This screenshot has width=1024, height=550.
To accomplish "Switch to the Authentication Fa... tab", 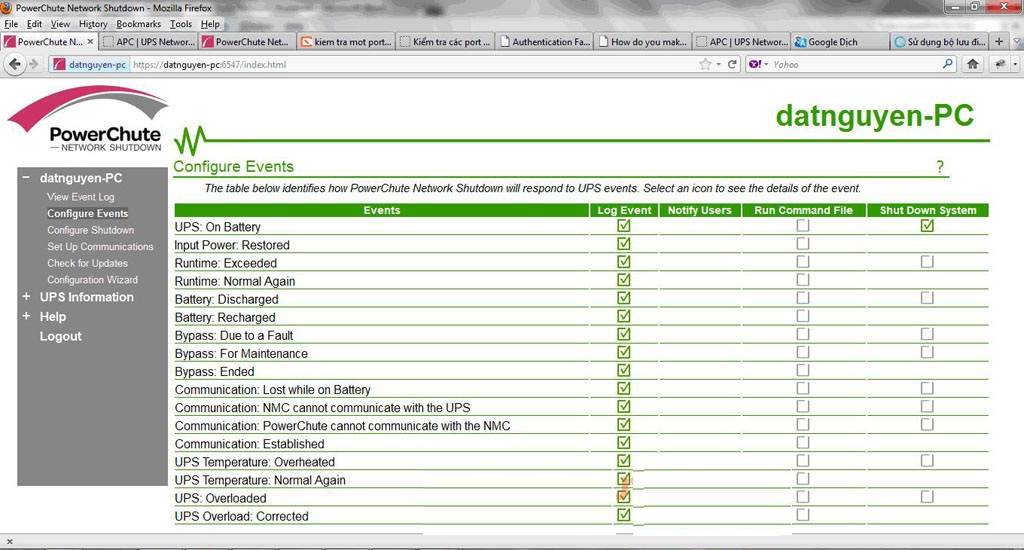I will pyautogui.click(x=545, y=41).
